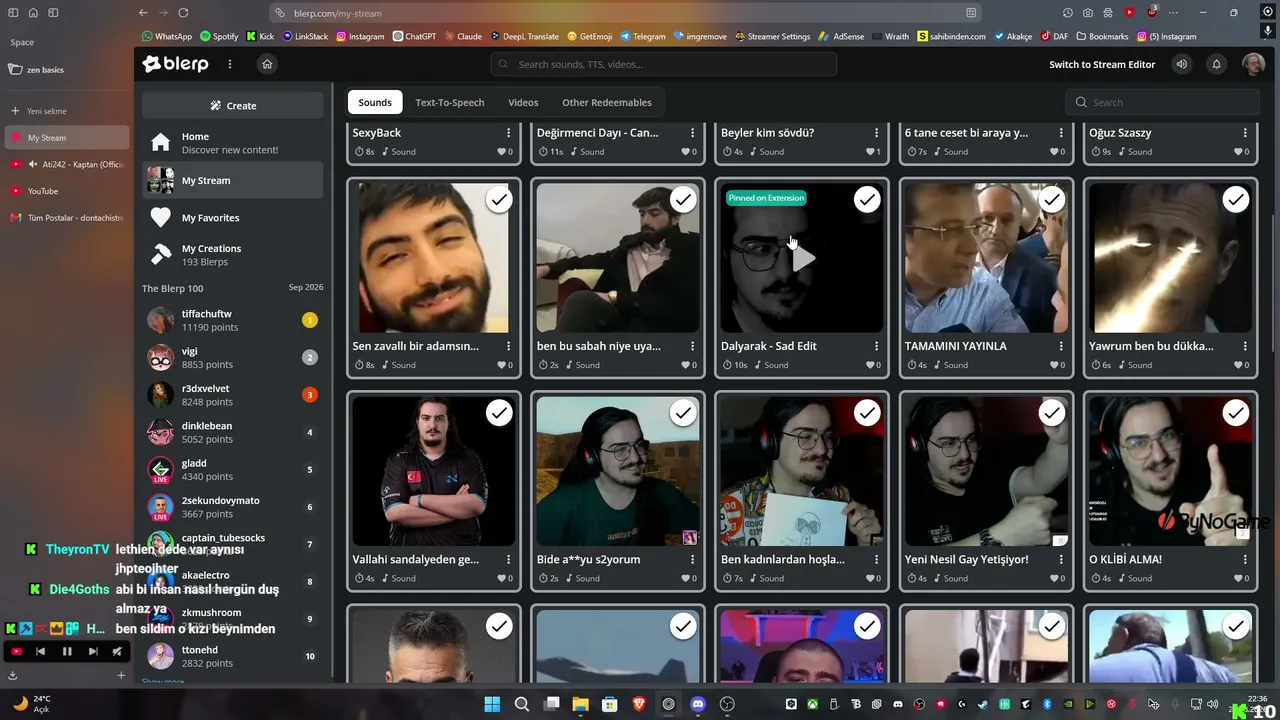Pause the Zen media mini player
This screenshot has height=720, width=1280.
pyautogui.click(x=67, y=651)
